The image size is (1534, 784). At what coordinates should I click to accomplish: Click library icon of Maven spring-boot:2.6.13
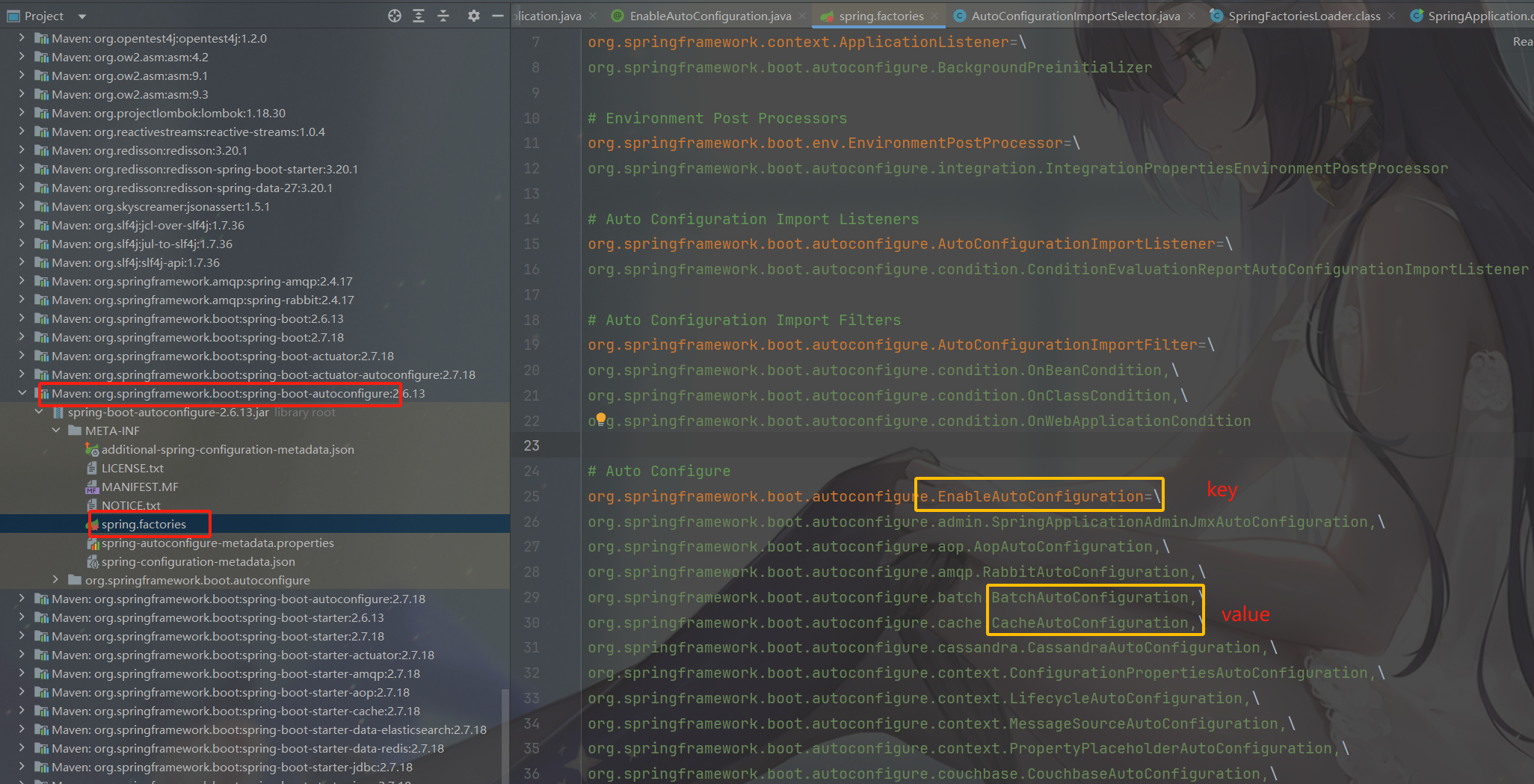pos(41,318)
